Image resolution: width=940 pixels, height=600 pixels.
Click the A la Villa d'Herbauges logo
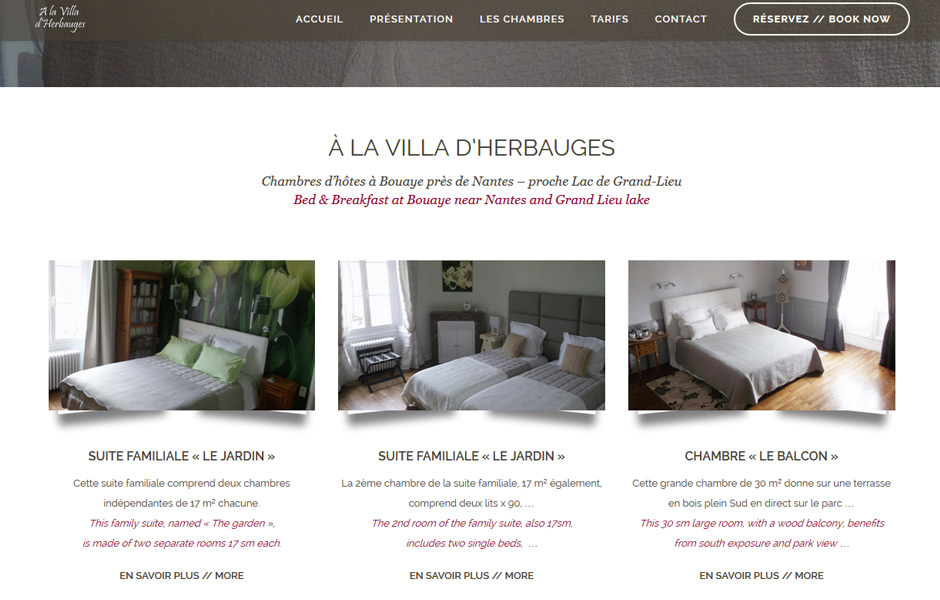point(60,18)
